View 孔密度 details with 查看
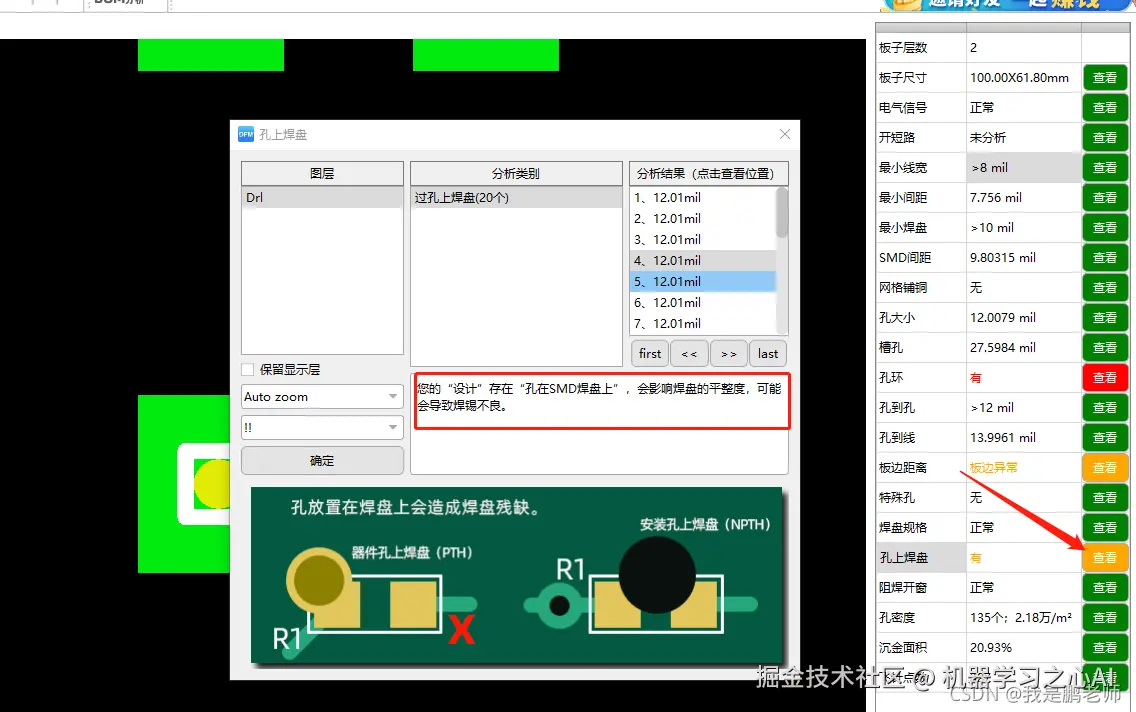Screen dimensions: 1136x712 [1104, 617]
